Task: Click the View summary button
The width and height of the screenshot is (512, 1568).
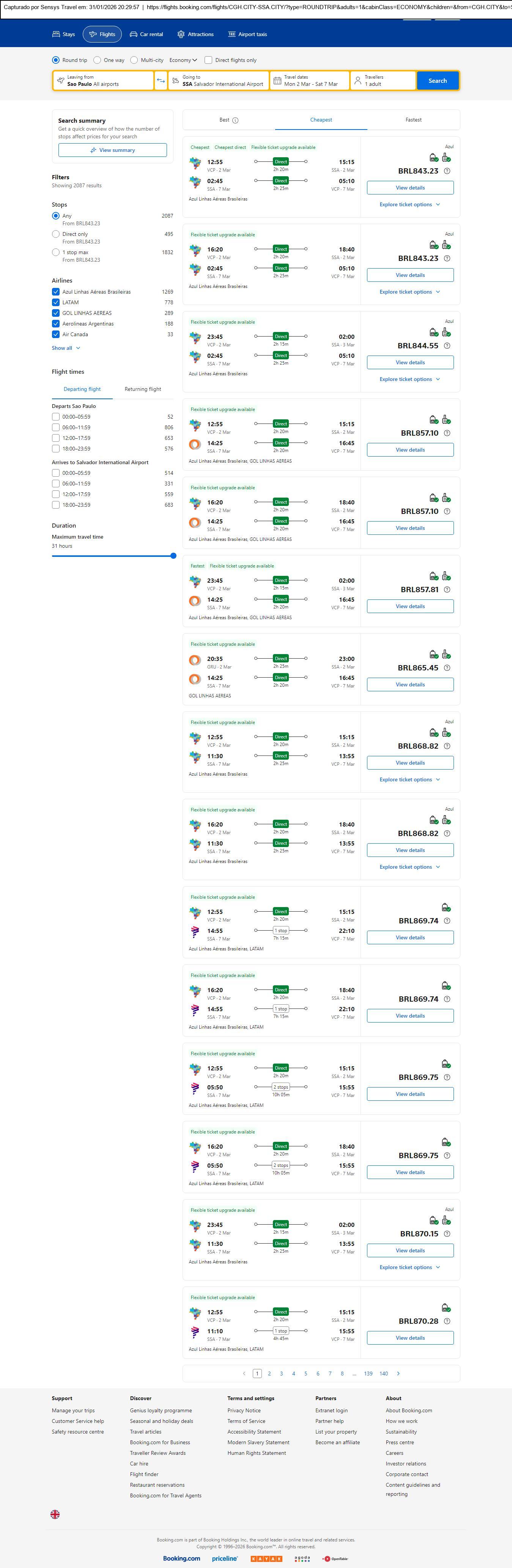Action: [x=112, y=150]
